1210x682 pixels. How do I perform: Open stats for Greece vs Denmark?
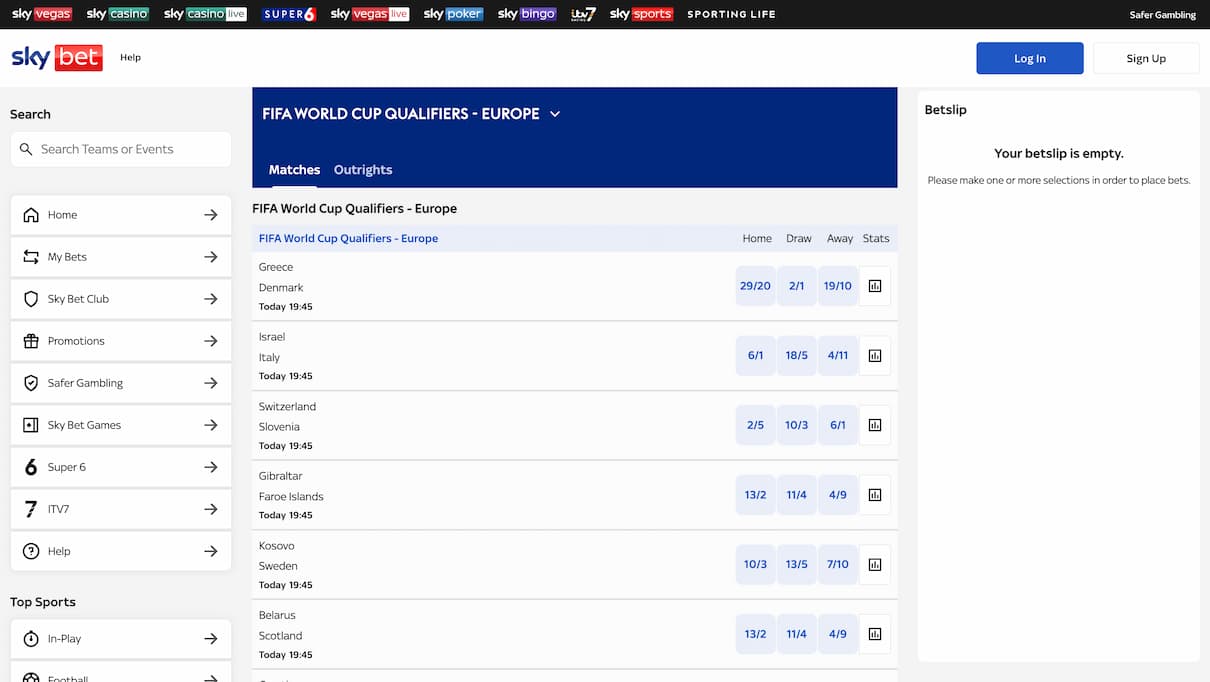click(875, 286)
